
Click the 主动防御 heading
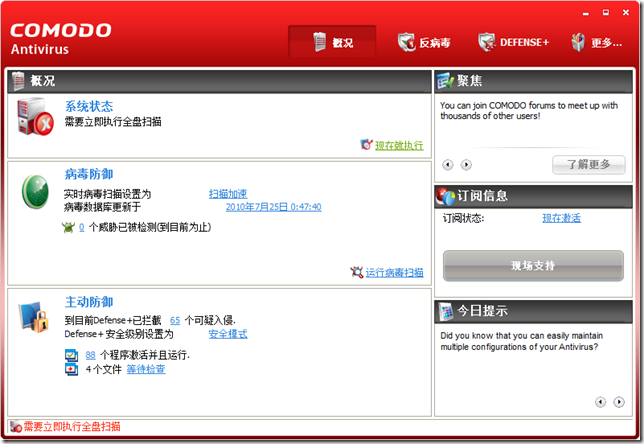pos(89,302)
